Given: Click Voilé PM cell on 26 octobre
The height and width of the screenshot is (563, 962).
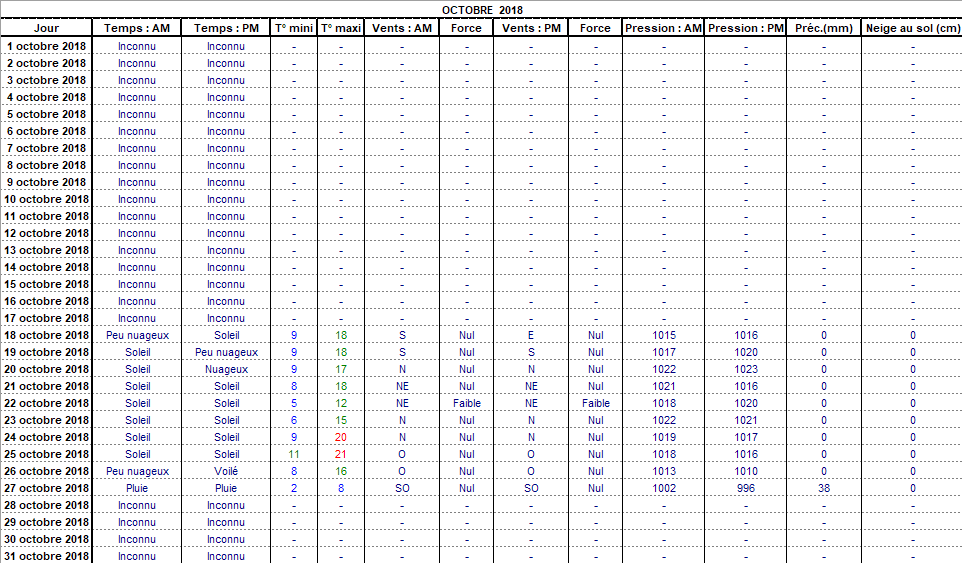Looking at the screenshot, I should tap(226, 471).
